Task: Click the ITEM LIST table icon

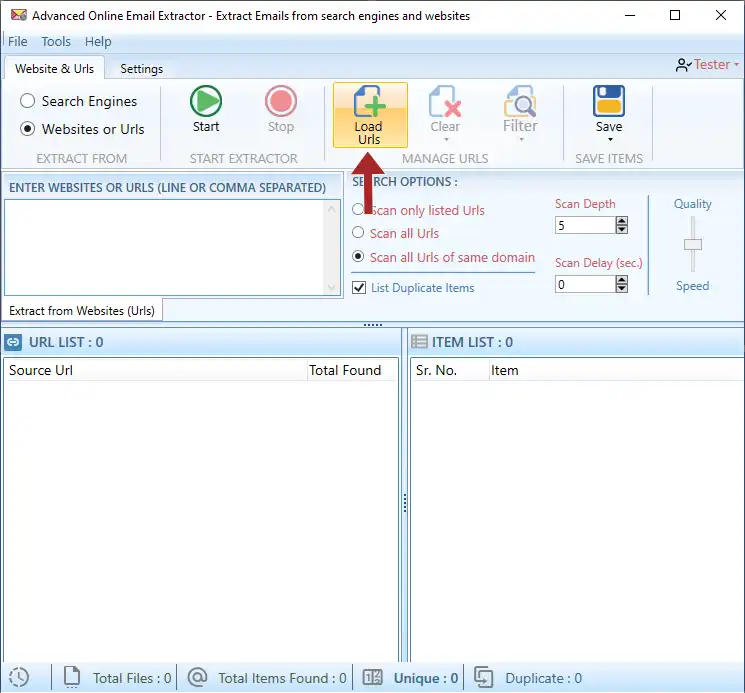Action: 419,342
